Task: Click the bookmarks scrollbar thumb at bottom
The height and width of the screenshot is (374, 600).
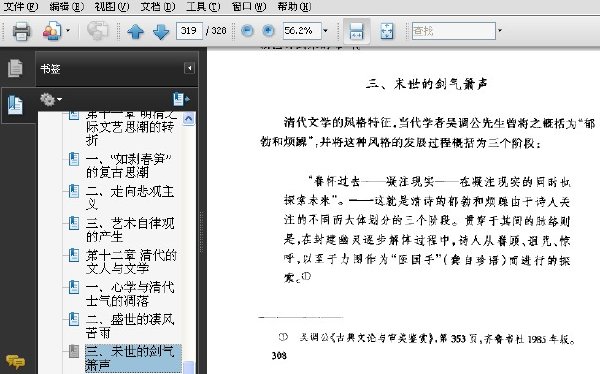Action: click(x=188, y=367)
